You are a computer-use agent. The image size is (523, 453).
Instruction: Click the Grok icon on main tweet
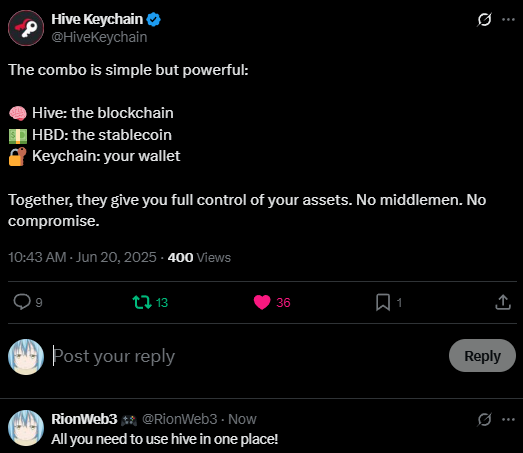click(484, 20)
